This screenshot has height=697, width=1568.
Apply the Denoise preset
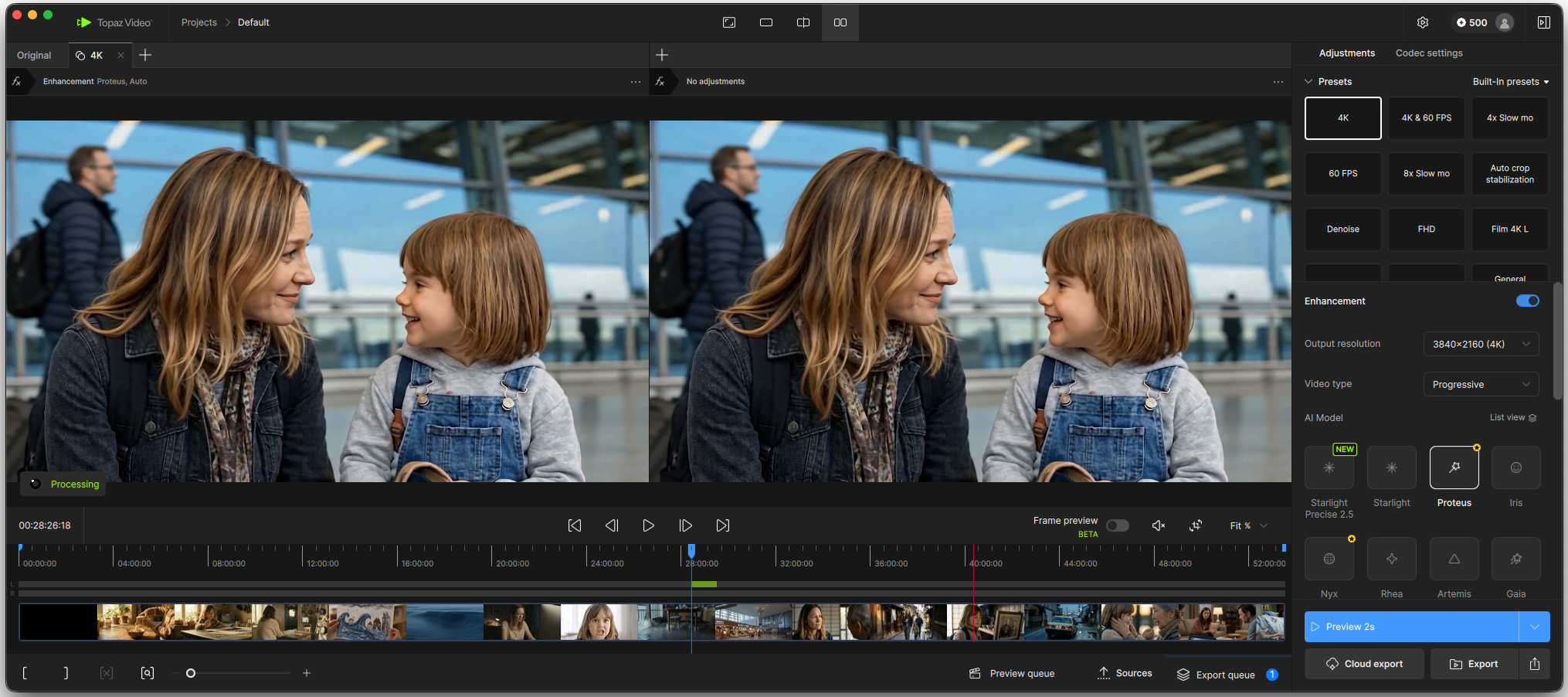pyautogui.click(x=1343, y=229)
